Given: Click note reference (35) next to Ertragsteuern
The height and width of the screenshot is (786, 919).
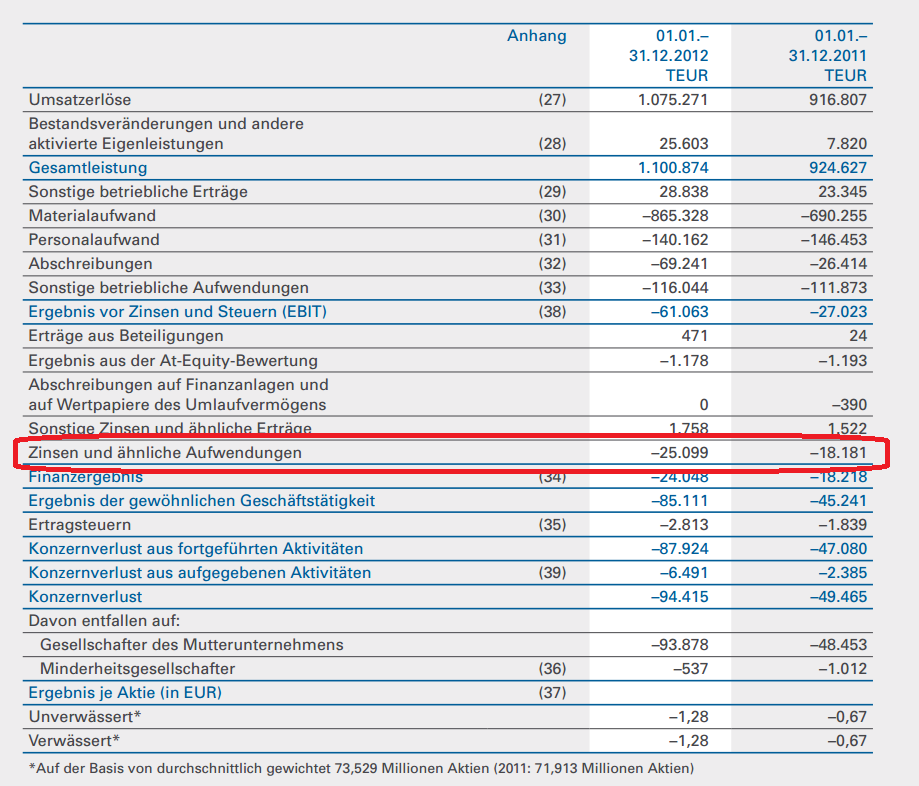Looking at the screenshot, I should 552,525.
